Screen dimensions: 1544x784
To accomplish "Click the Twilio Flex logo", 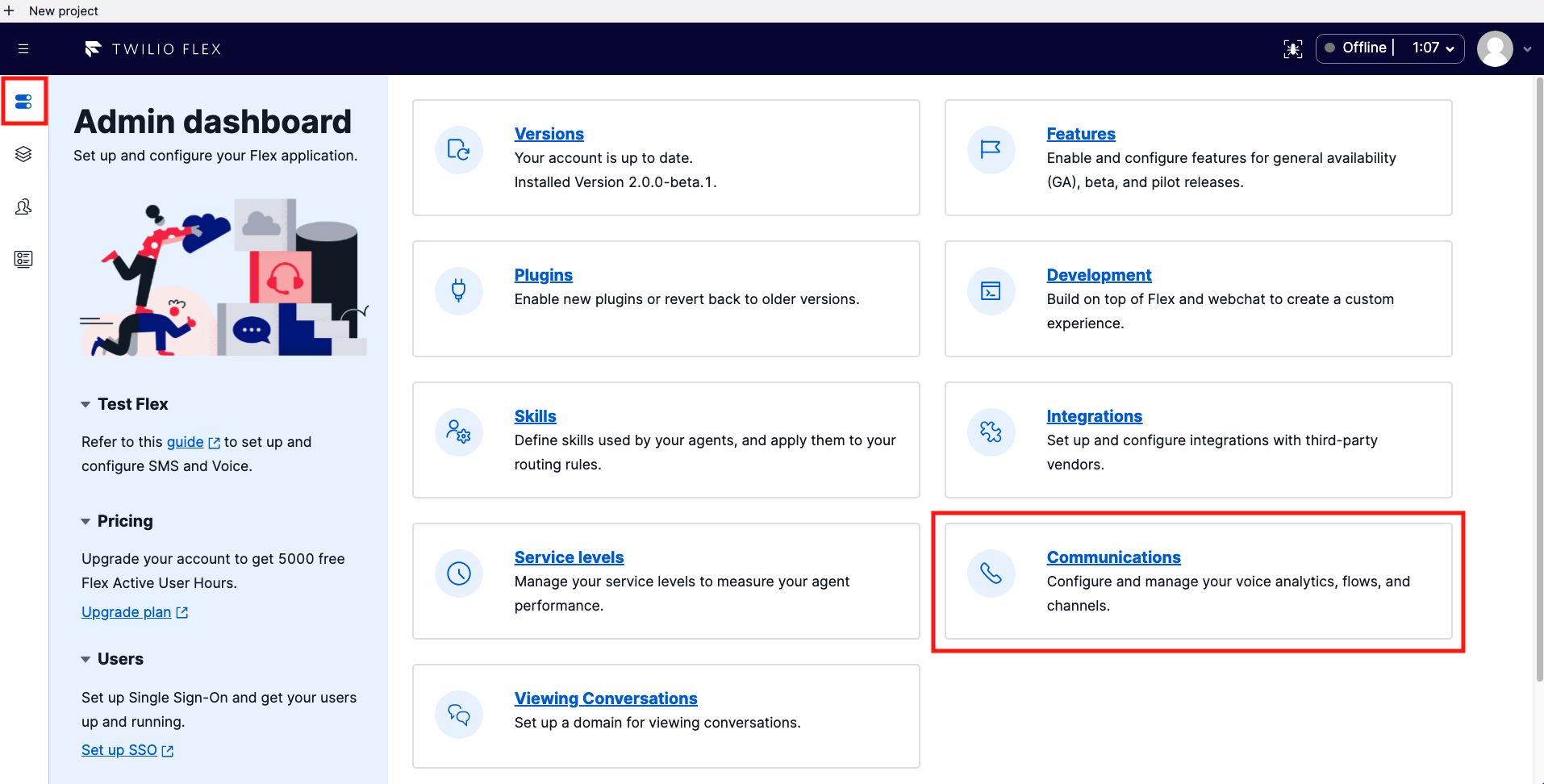I will (152, 49).
